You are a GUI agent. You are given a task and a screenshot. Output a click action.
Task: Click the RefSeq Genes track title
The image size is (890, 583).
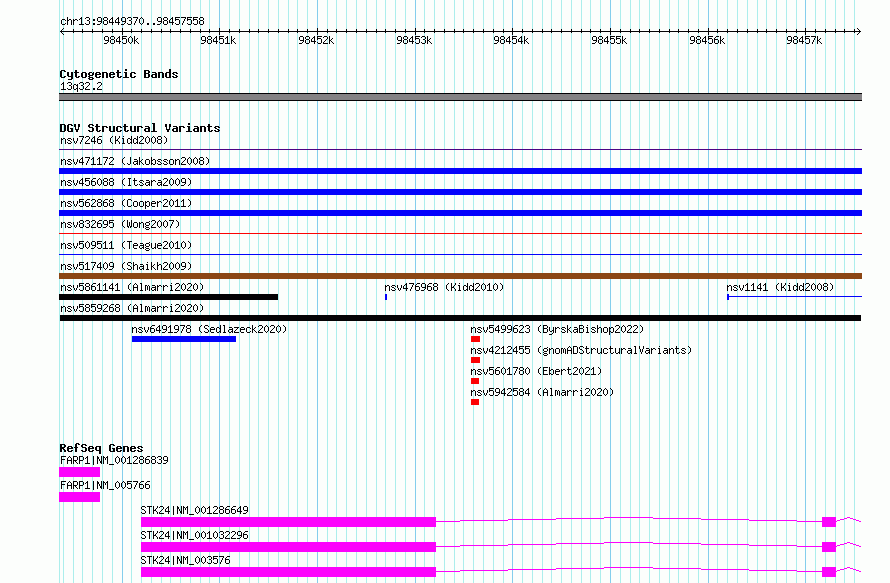[x=101, y=448]
